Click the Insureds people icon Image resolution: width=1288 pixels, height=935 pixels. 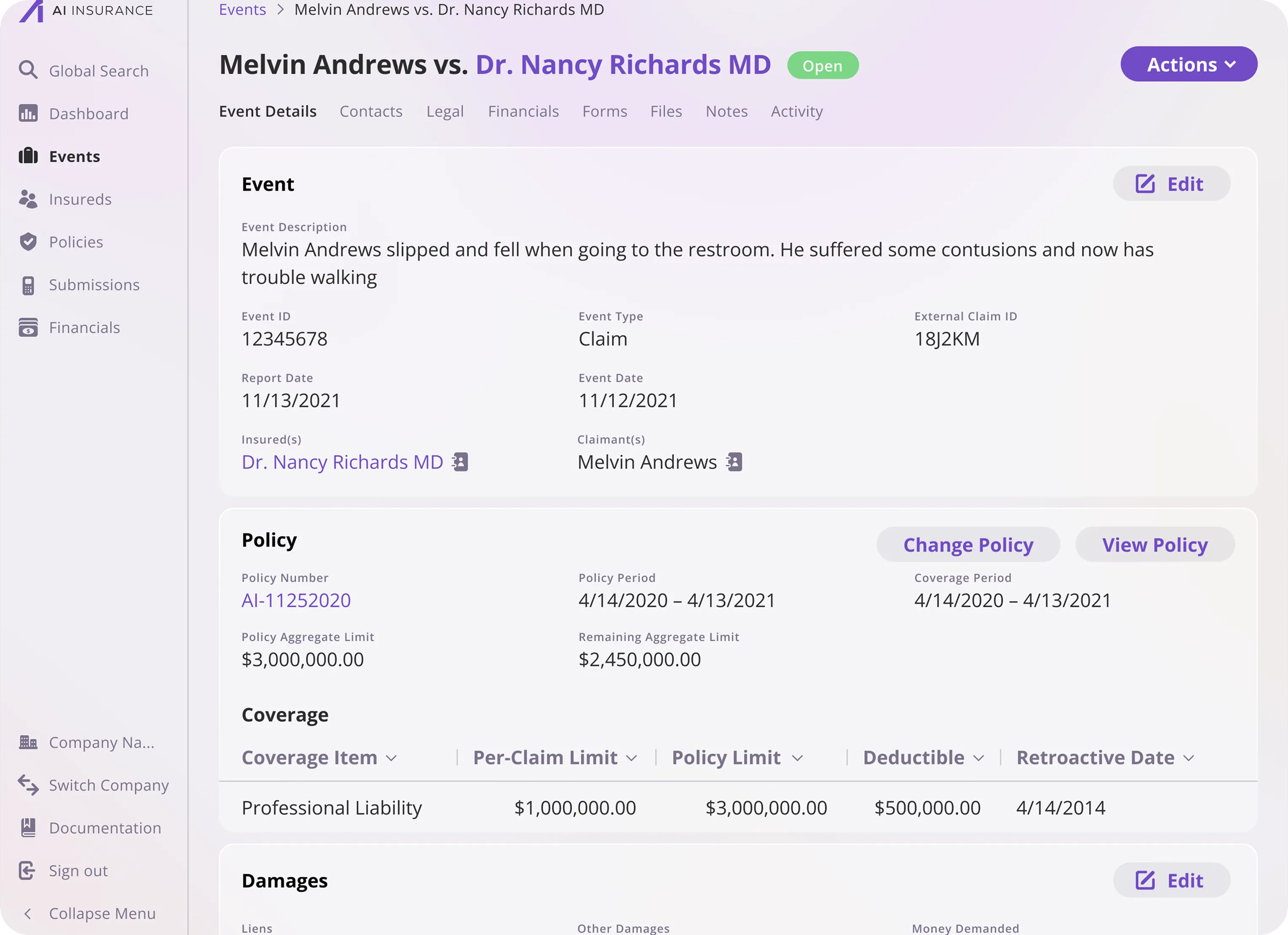tap(28, 199)
